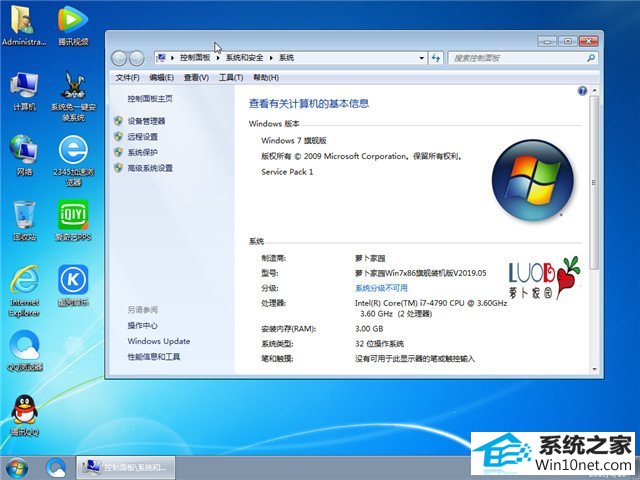Open the Windows Start orb

[17, 468]
